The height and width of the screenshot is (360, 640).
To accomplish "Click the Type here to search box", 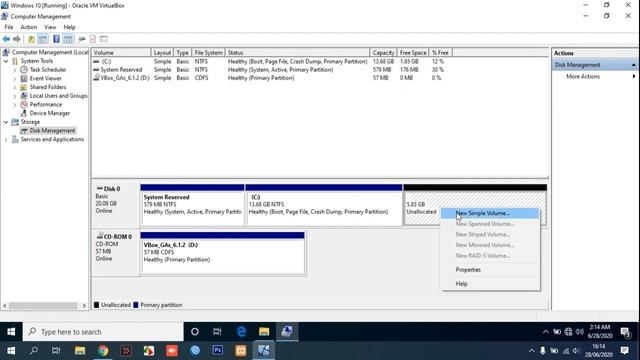I will [103, 332].
